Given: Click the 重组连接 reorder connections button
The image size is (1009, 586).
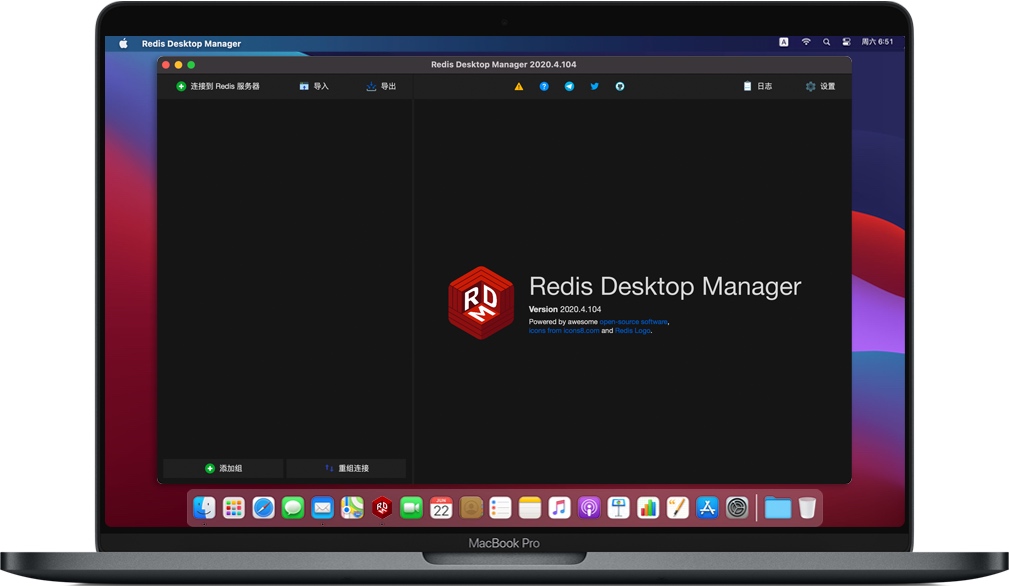Looking at the screenshot, I should click(345, 468).
